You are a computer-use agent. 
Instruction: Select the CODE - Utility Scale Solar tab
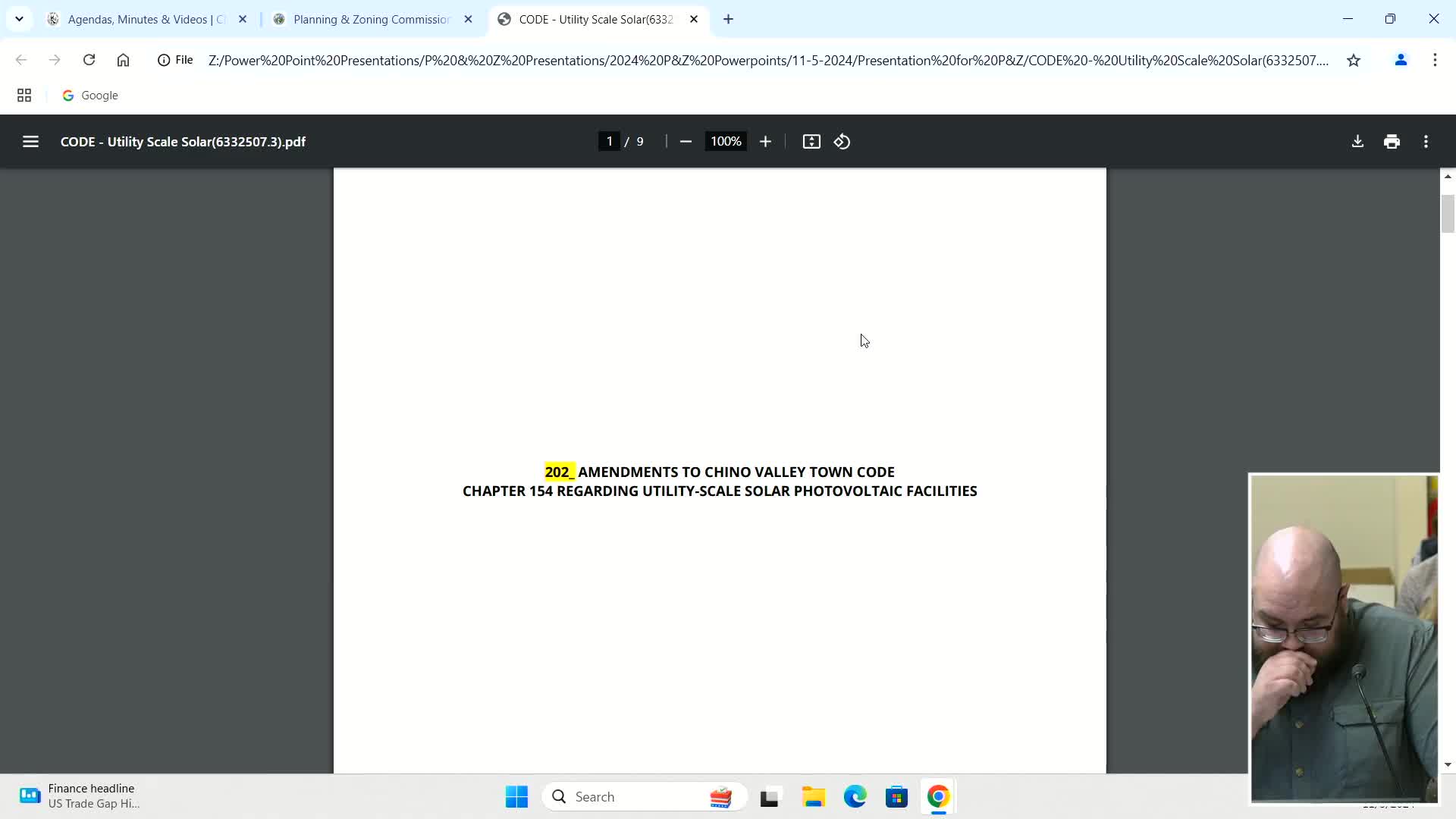coord(596,19)
